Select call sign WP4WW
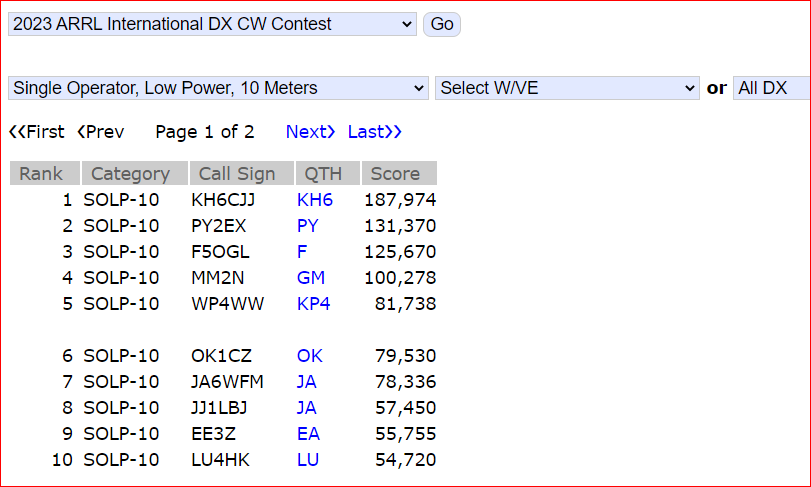This screenshot has width=811, height=487. 228,303
